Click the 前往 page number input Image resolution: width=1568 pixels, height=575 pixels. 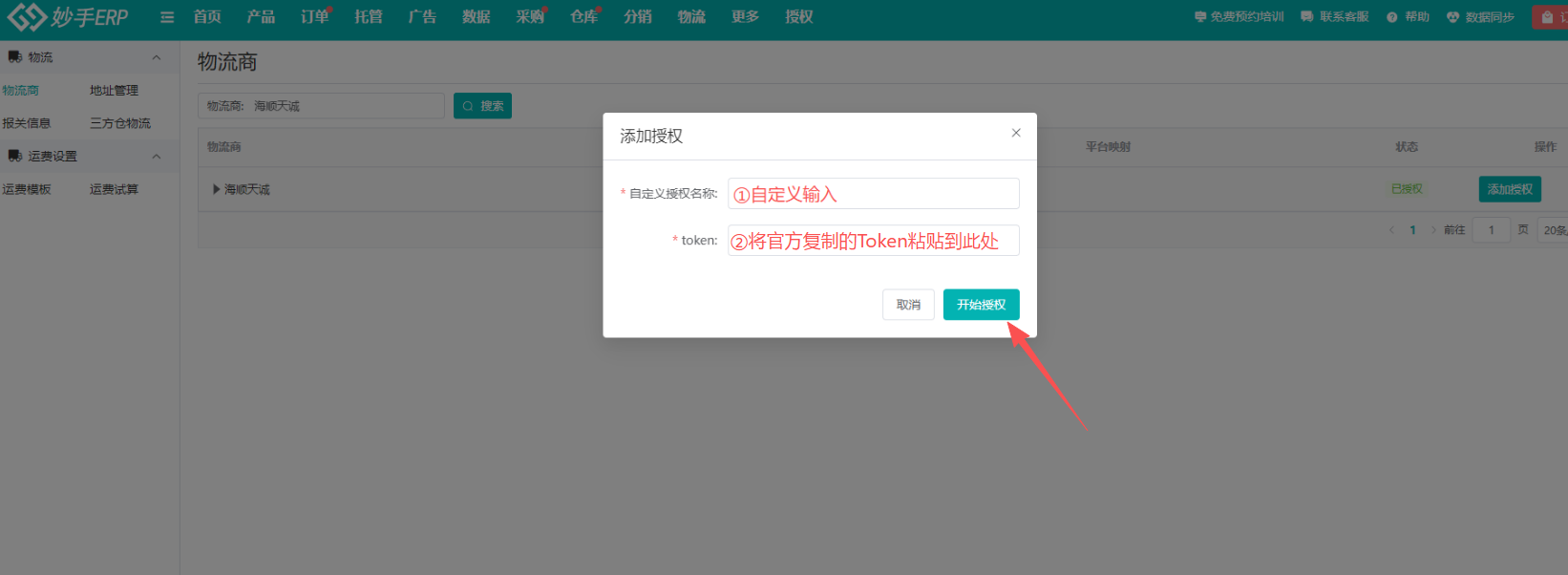coord(1491,230)
